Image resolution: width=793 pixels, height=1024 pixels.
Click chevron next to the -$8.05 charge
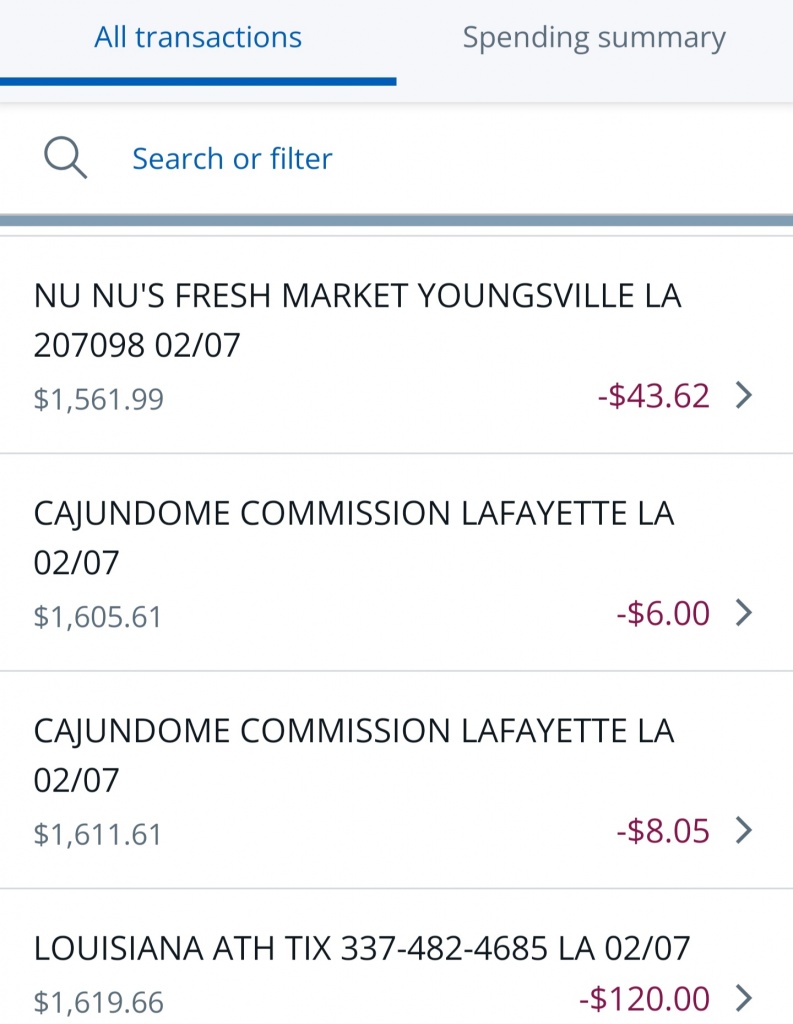[743, 830]
